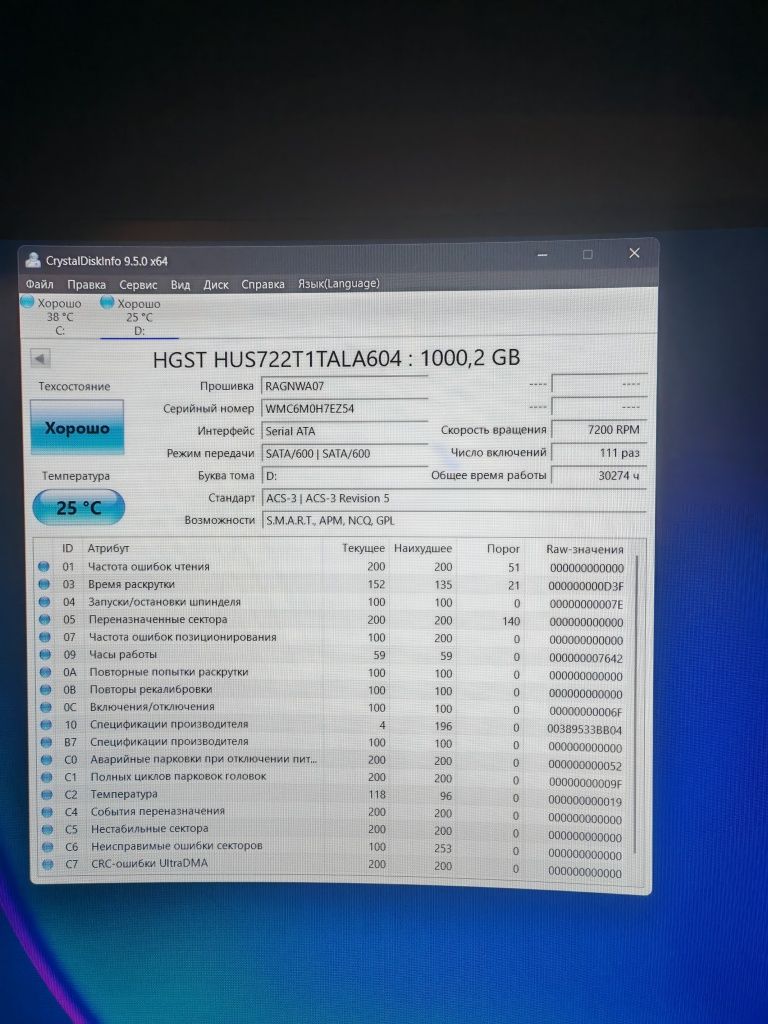Click status icon of attribute 09 row
This screenshot has height=1024, width=768.
[45, 654]
